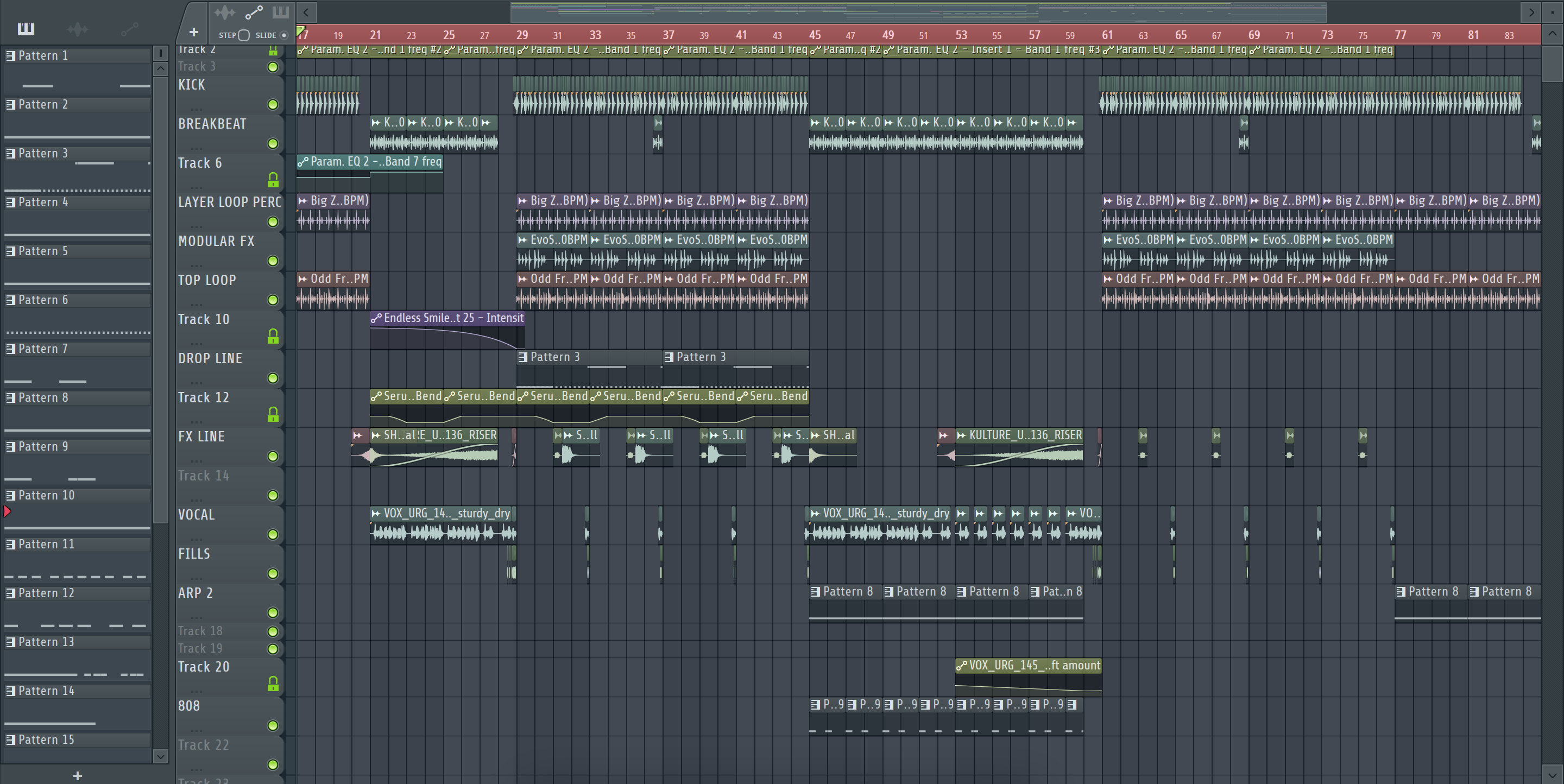The image size is (1564, 784).
Task: Select pattern clip piano icon above SLIDE
Action: click(x=281, y=12)
